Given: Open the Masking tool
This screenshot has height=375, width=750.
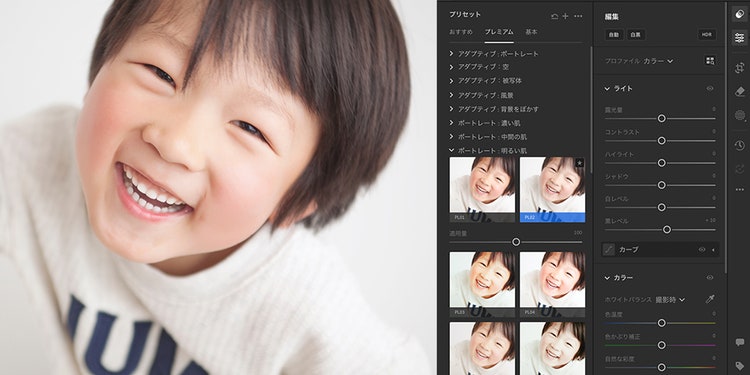Looking at the screenshot, I should click(x=739, y=115).
